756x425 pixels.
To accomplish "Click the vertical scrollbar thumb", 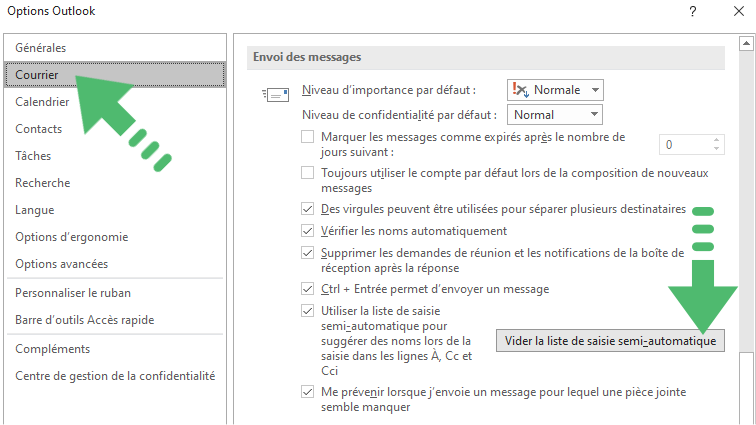I will (x=746, y=388).
